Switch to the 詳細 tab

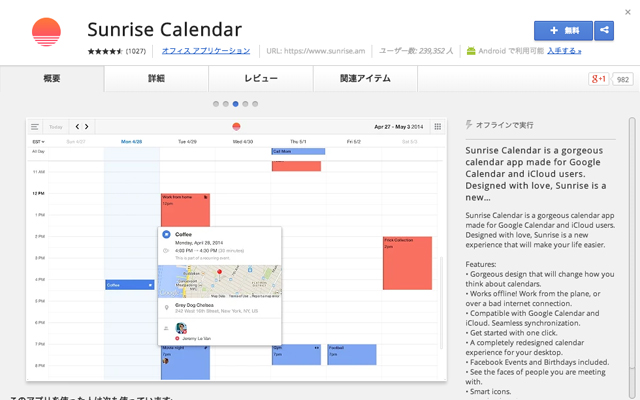click(156, 78)
